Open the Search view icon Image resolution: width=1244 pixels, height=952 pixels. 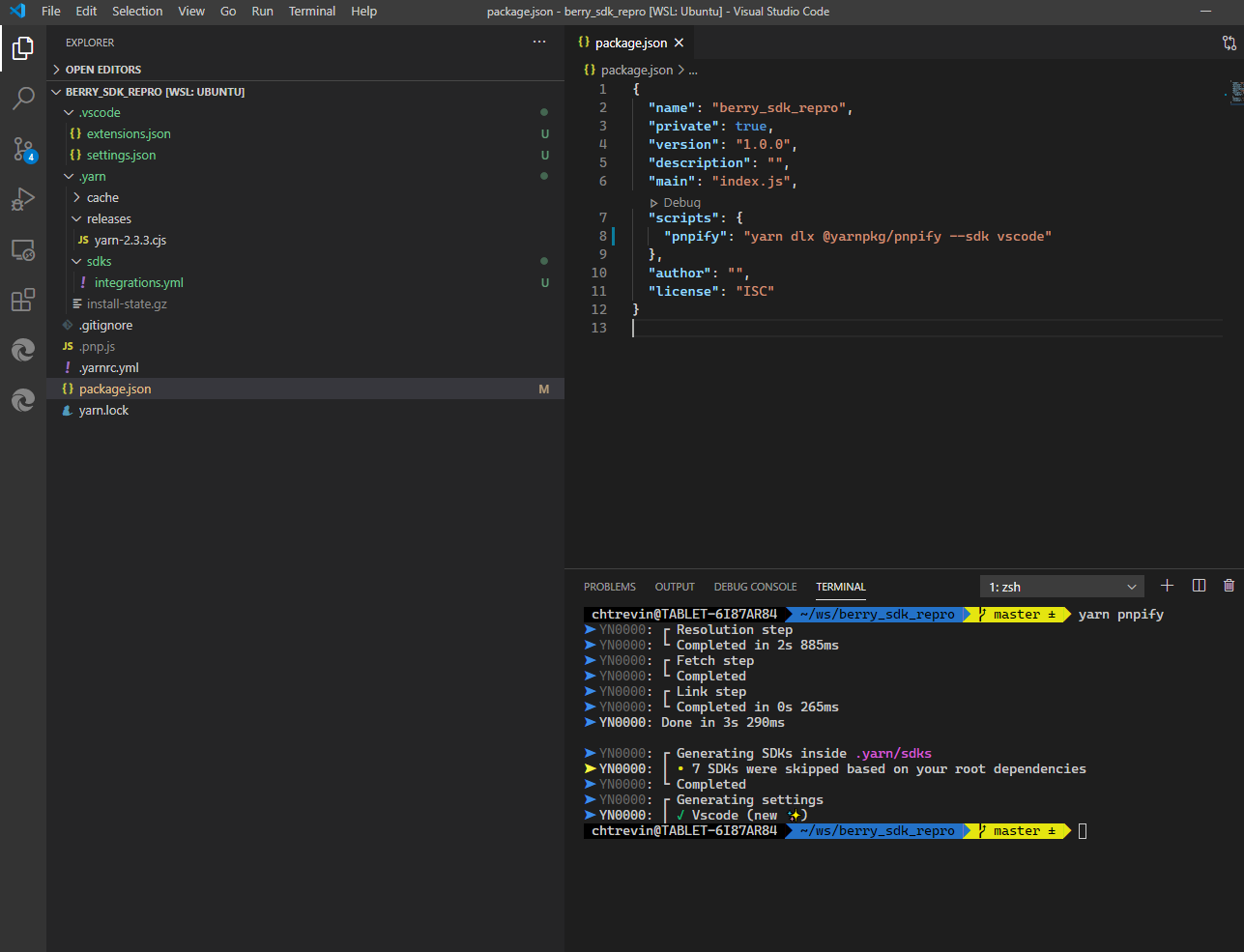(x=23, y=98)
